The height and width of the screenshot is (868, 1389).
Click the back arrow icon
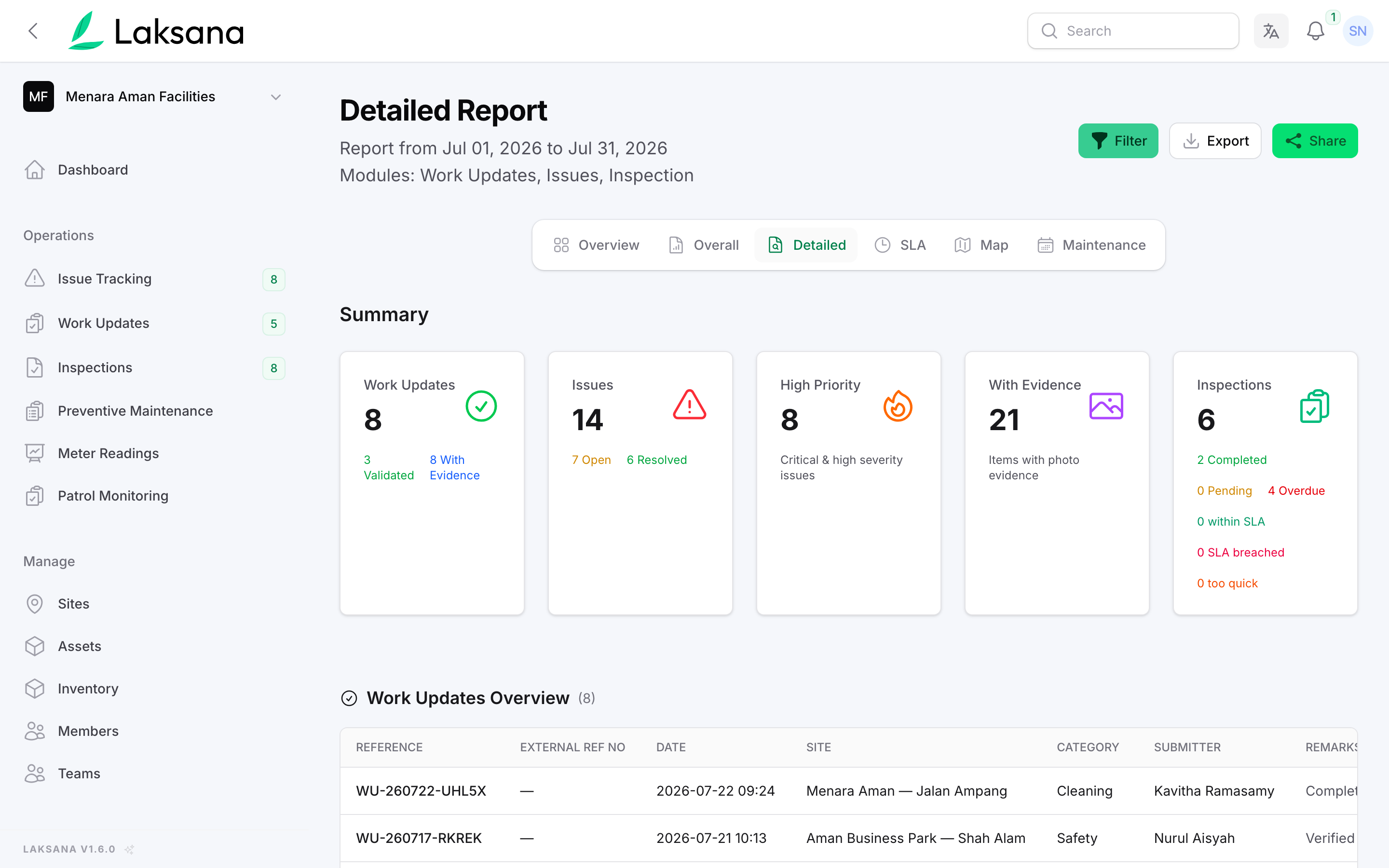[33, 31]
